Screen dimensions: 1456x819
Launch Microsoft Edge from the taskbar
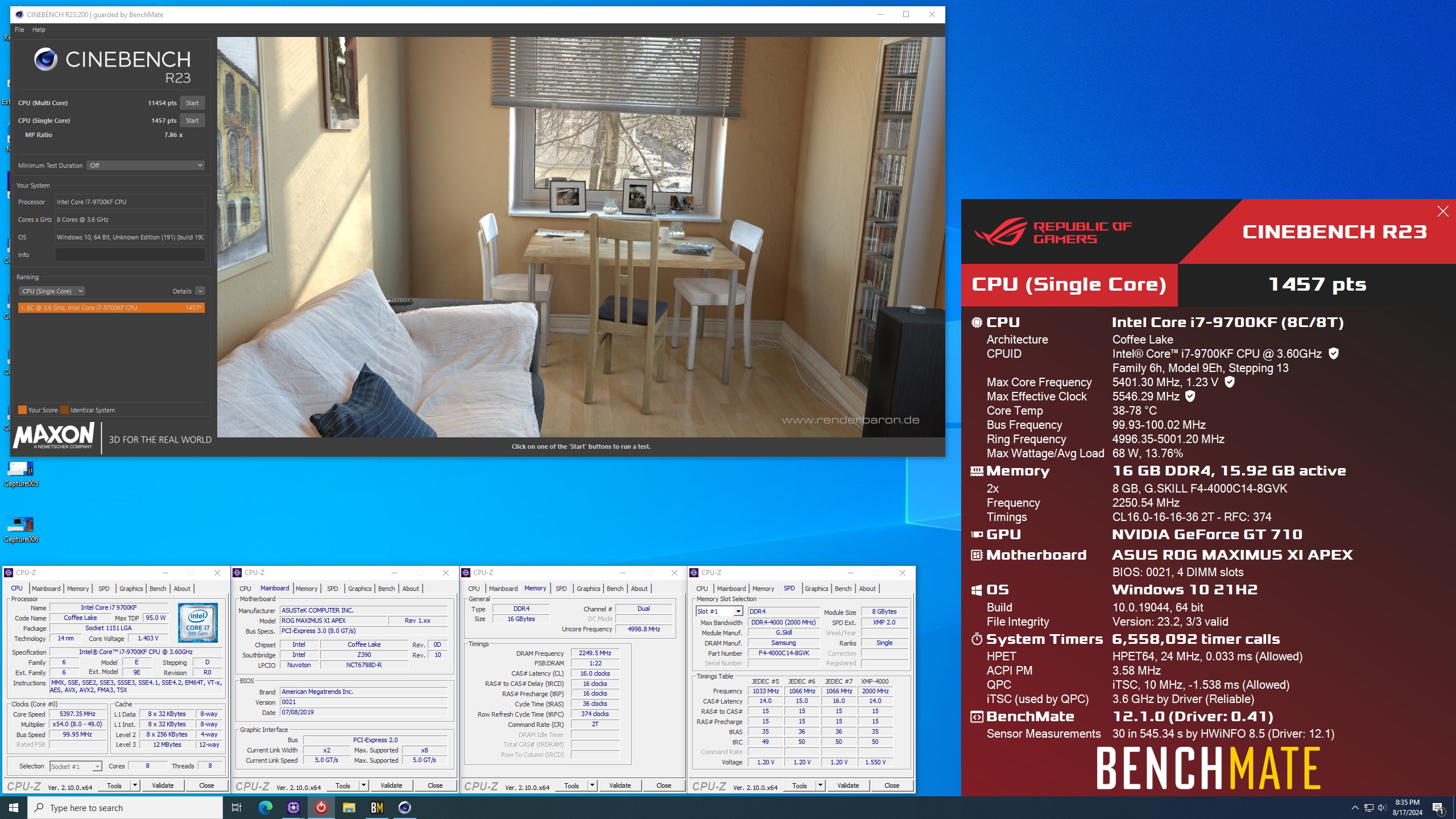tap(265, 808)
